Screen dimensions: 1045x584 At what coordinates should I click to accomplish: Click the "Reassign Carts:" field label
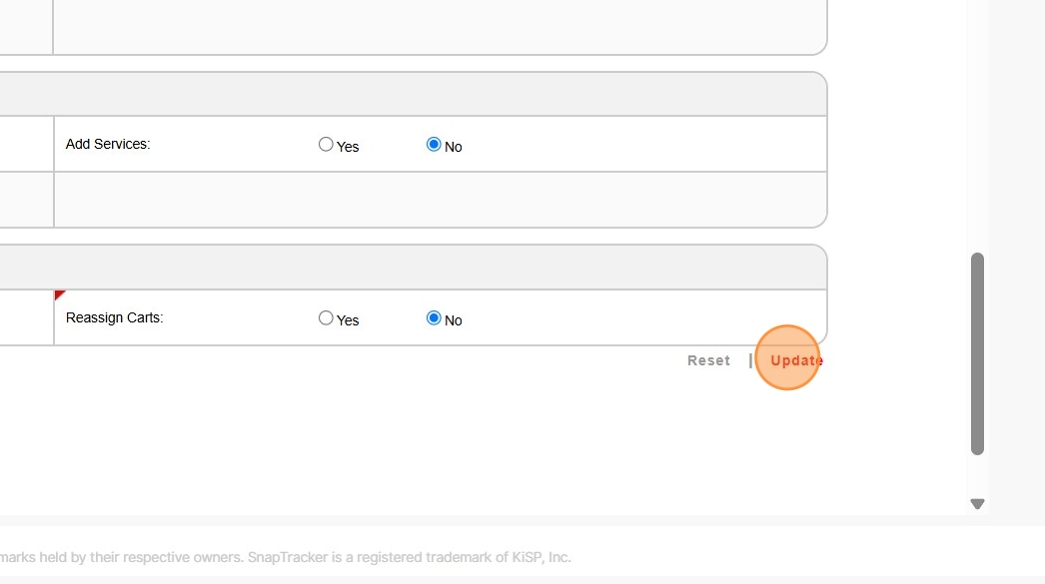coord(114,318)
